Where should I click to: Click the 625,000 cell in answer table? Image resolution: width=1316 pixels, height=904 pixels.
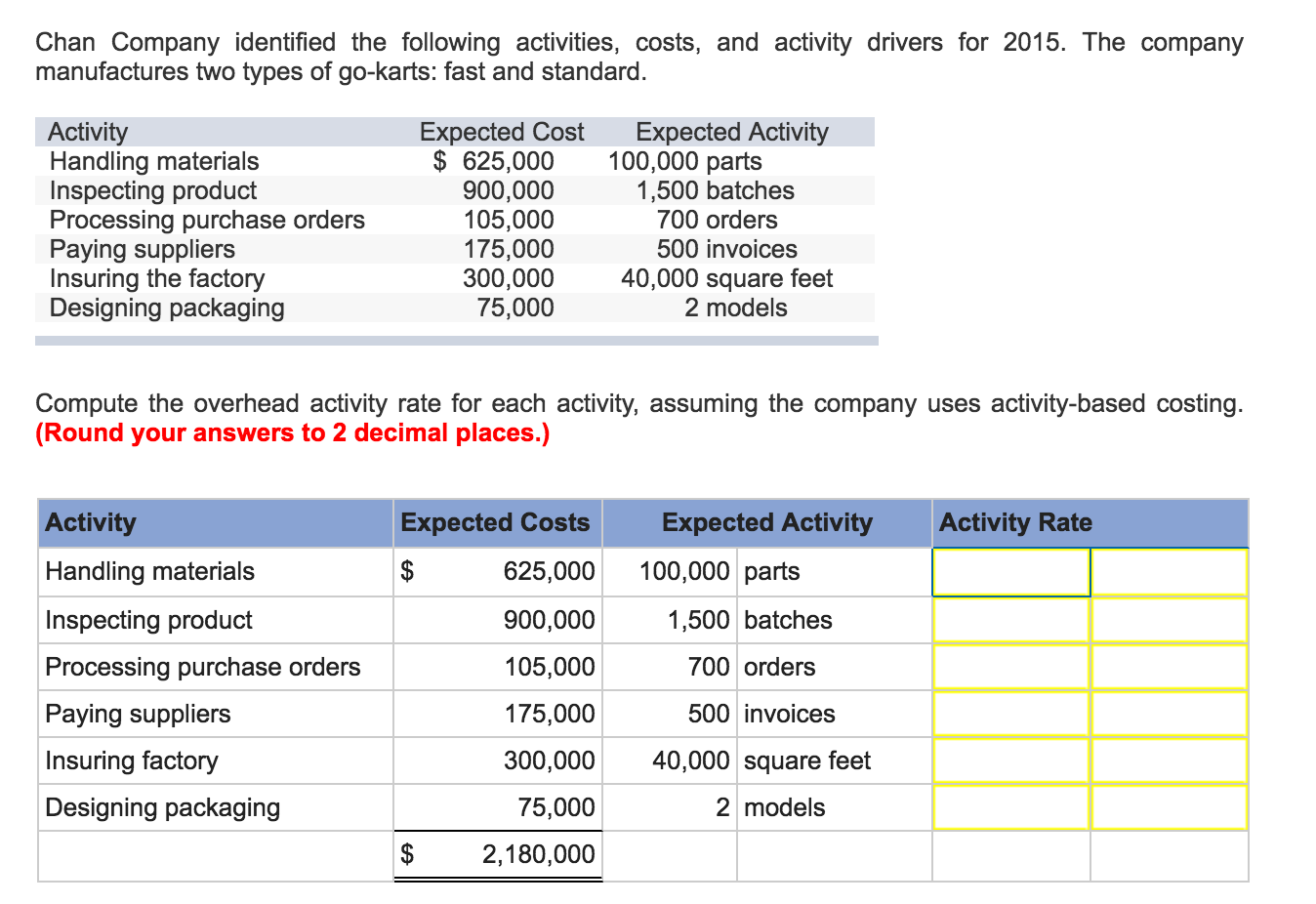pyautogui.click(x=498, y=572)
